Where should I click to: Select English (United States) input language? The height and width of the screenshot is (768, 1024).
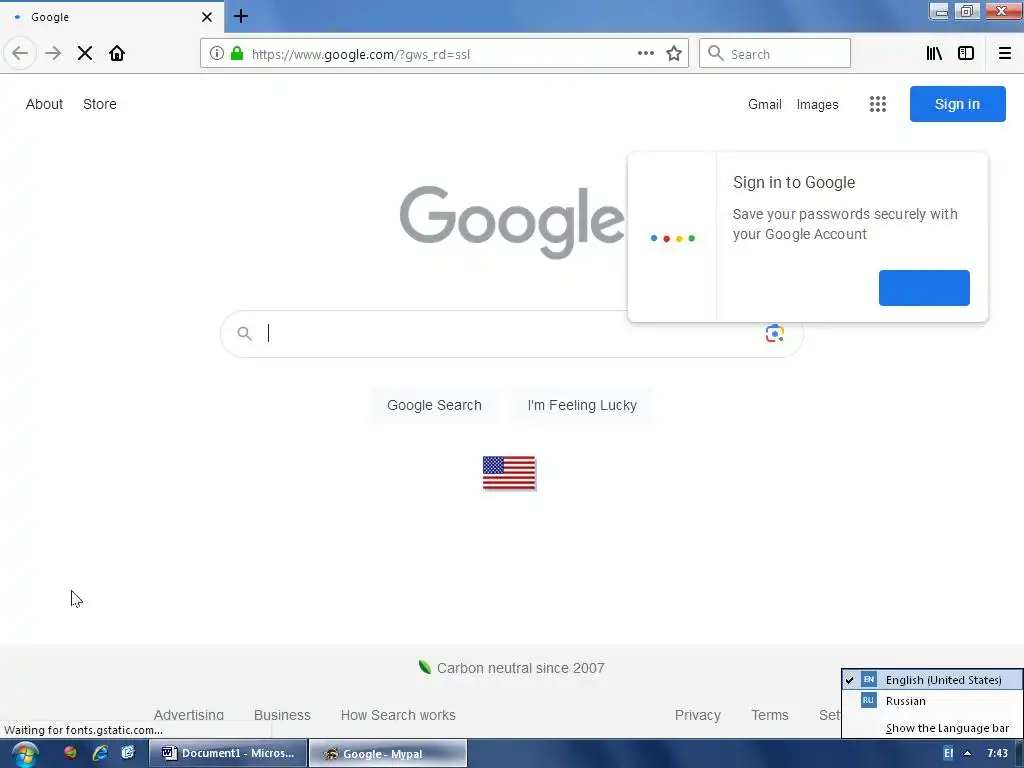933,680
